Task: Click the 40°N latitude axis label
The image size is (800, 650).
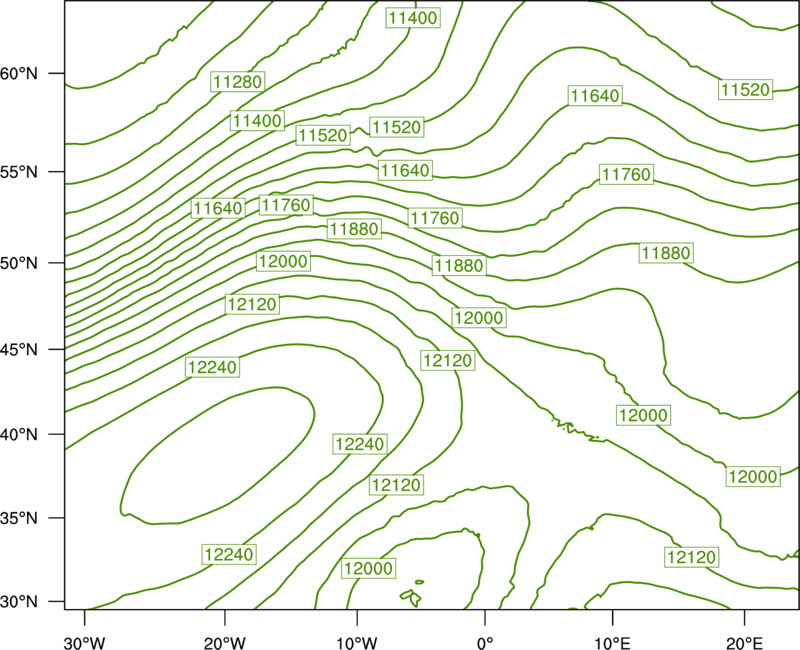Action: [19, 435]
